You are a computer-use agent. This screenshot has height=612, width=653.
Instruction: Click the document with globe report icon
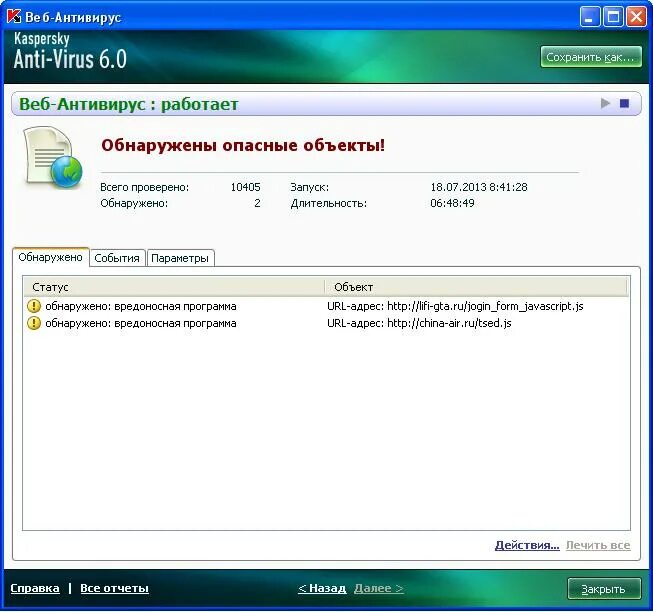[53, 158]
